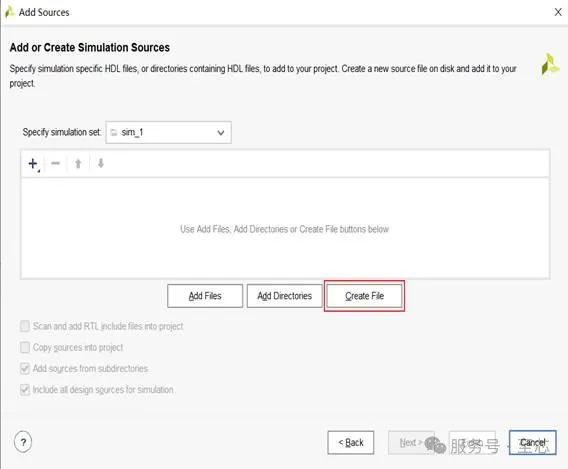Uncheck Include all design sources for simulation
568x469 pixels.
coord(25,390)
